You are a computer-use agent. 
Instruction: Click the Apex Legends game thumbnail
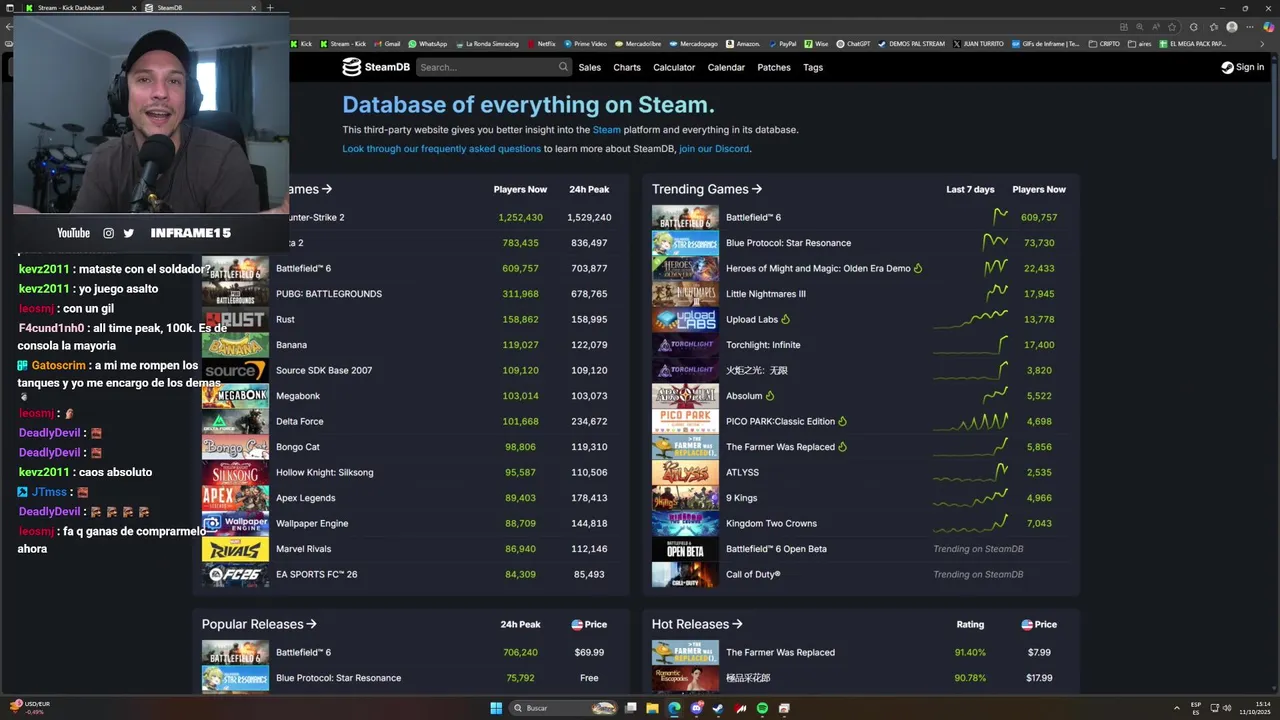235,498
